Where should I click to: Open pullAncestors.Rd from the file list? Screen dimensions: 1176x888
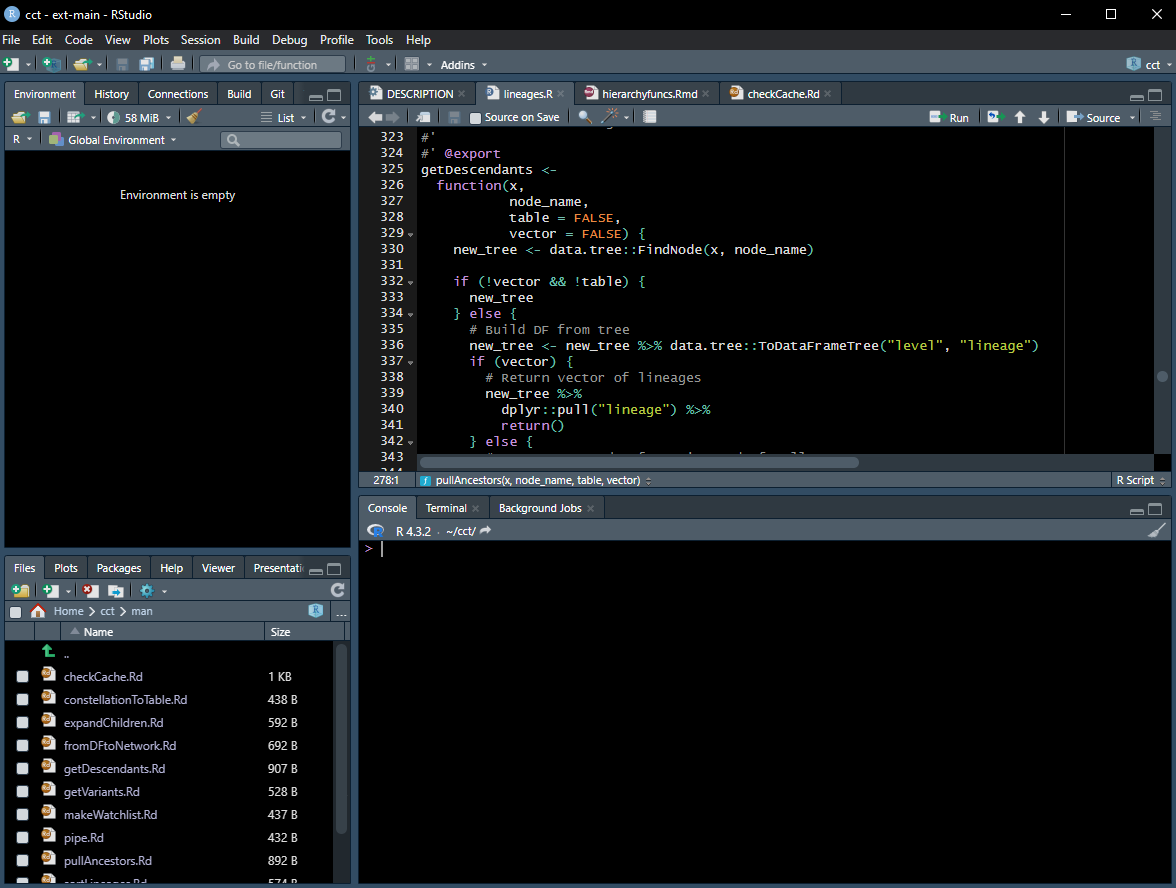[x=108, y=860]
